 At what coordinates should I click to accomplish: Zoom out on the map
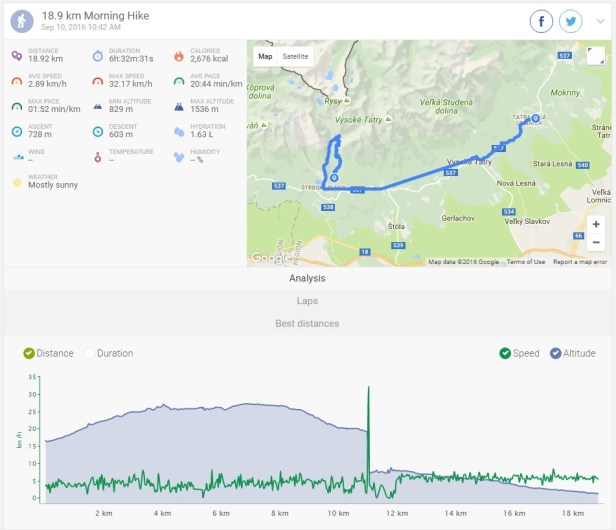tap(596, 242)
